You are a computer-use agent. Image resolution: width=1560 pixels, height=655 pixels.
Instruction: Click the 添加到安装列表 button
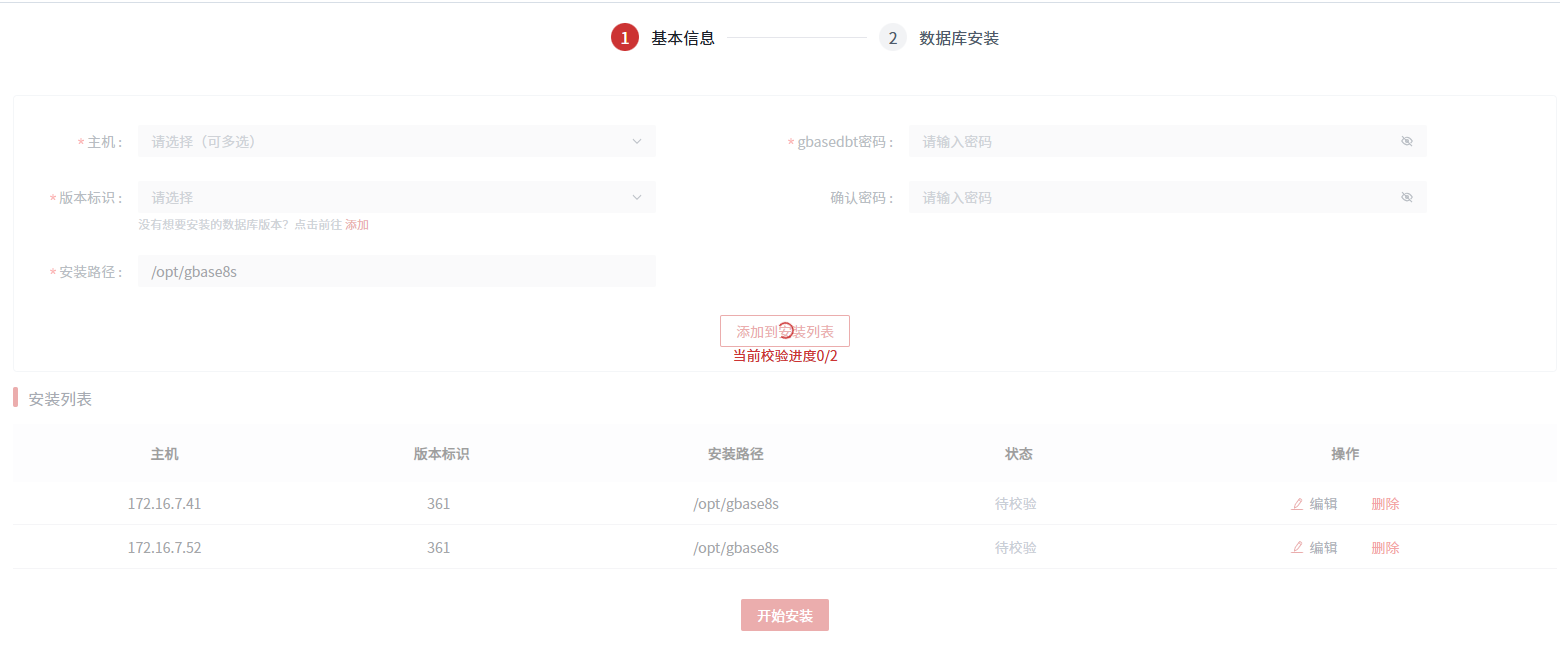785,331
